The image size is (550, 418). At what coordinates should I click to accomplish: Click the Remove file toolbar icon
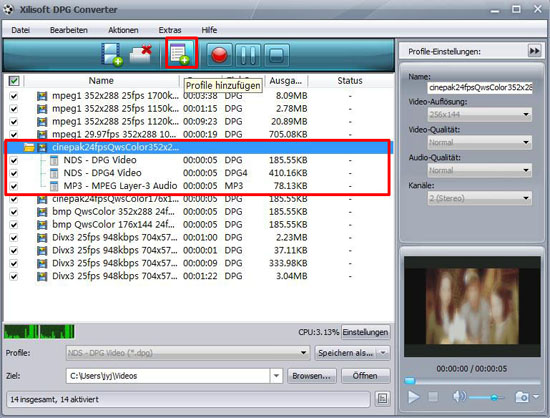click(141, 54)
